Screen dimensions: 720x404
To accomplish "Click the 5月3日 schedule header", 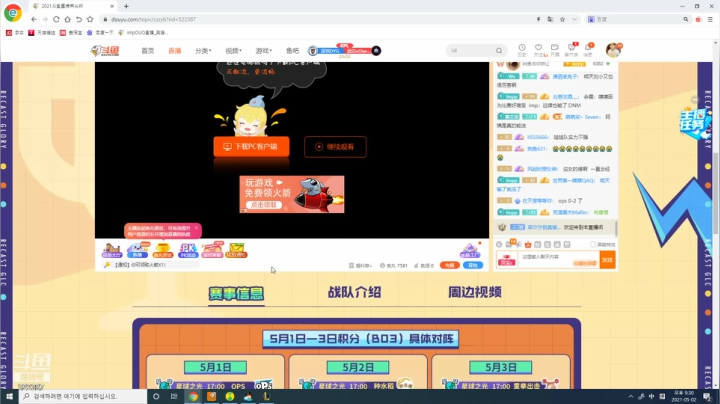I will [x=501, y=367].
